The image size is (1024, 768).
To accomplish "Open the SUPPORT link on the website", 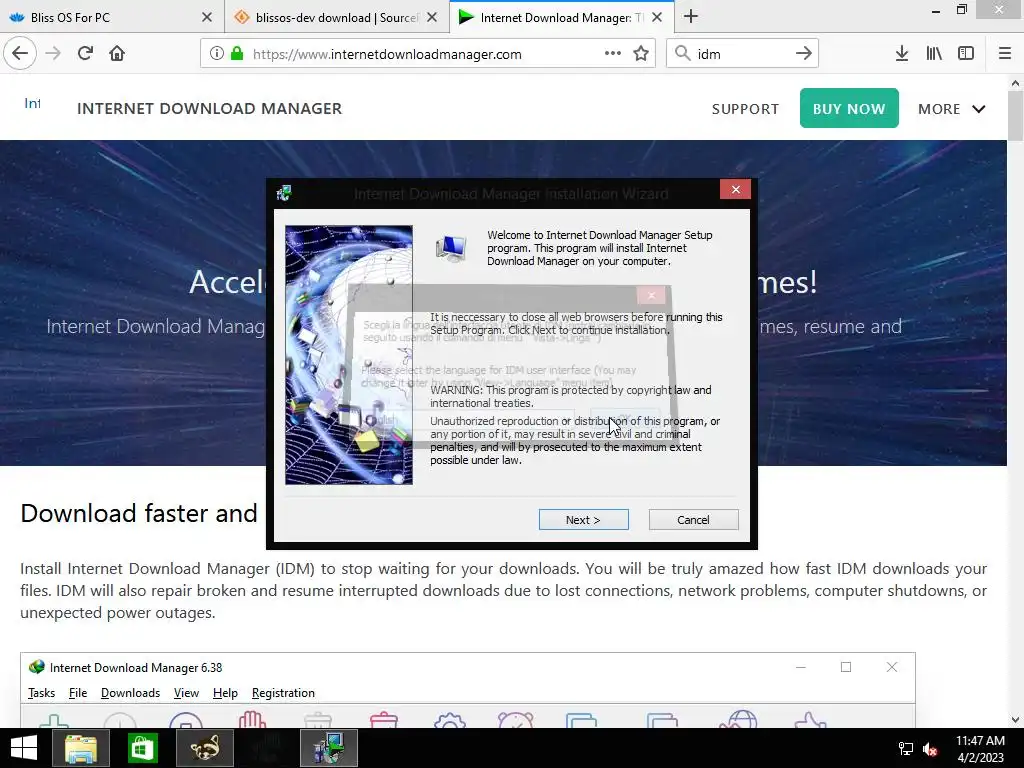I will 745,109.
